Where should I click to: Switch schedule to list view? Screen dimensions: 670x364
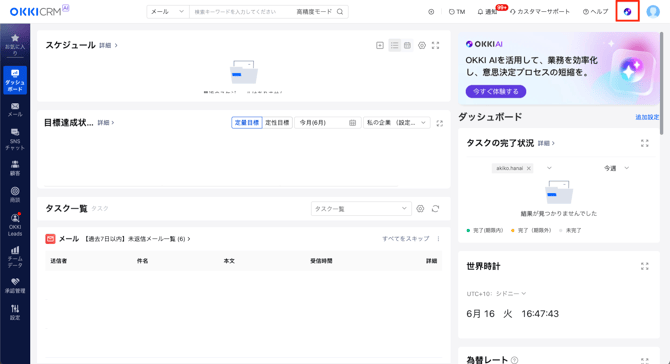(394, 45)
